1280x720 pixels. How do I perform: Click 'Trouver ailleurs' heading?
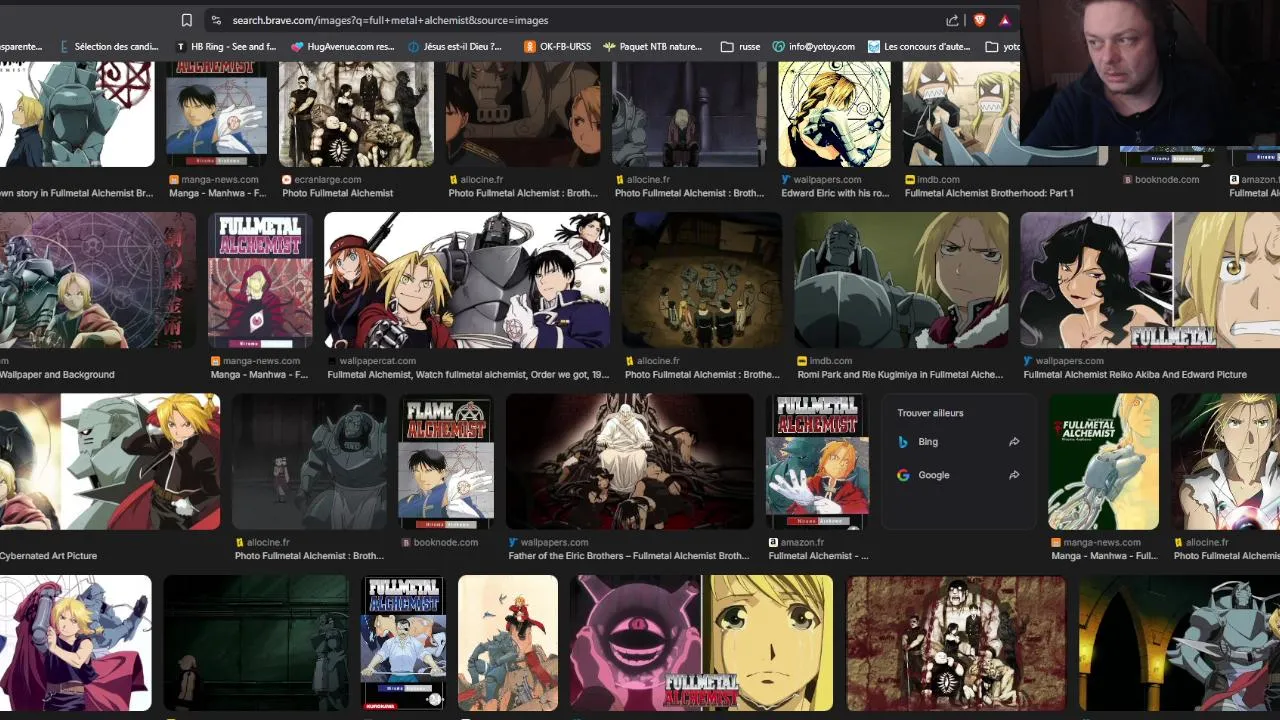pyautogui.click(x=930, y=413)
